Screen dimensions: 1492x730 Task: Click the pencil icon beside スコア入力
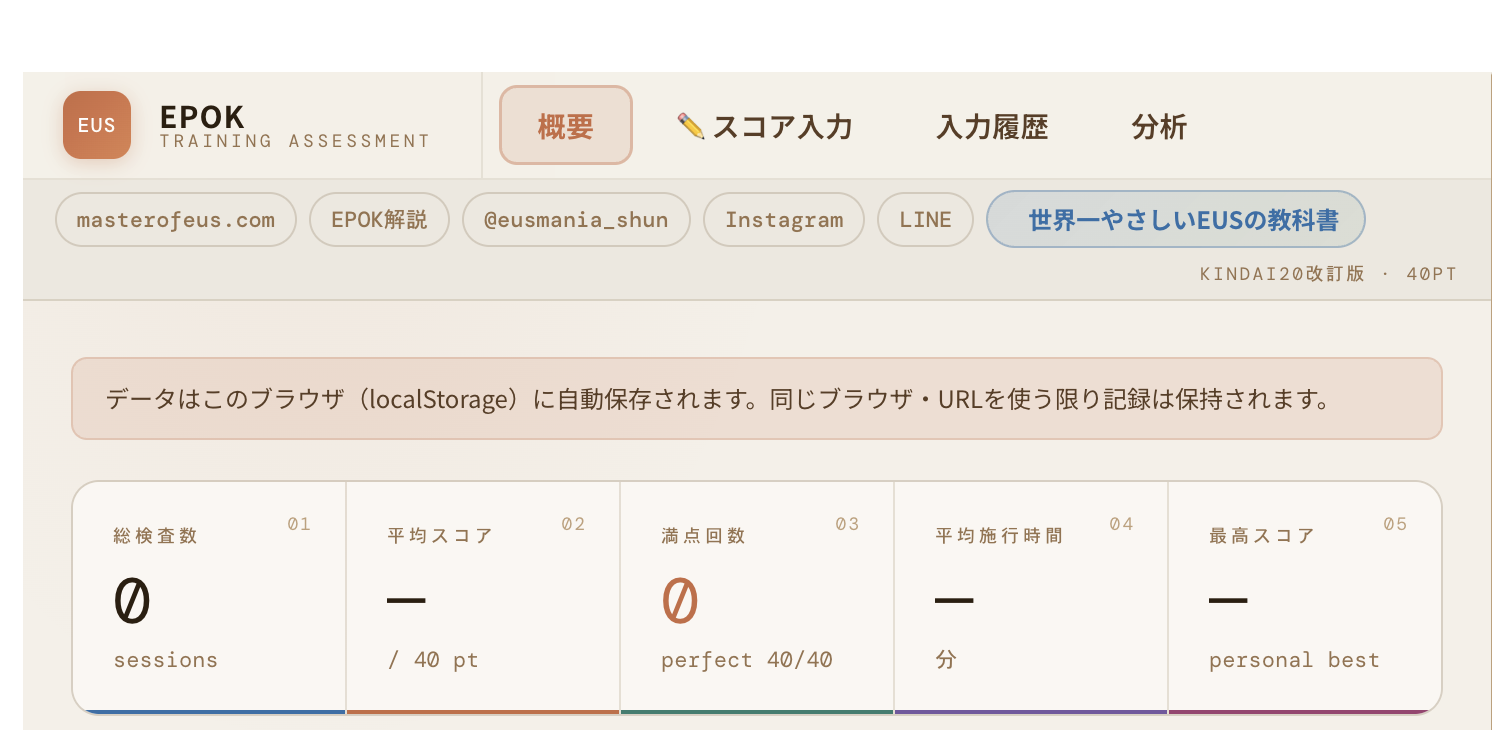pyautogui.click(x=690, y=126)
